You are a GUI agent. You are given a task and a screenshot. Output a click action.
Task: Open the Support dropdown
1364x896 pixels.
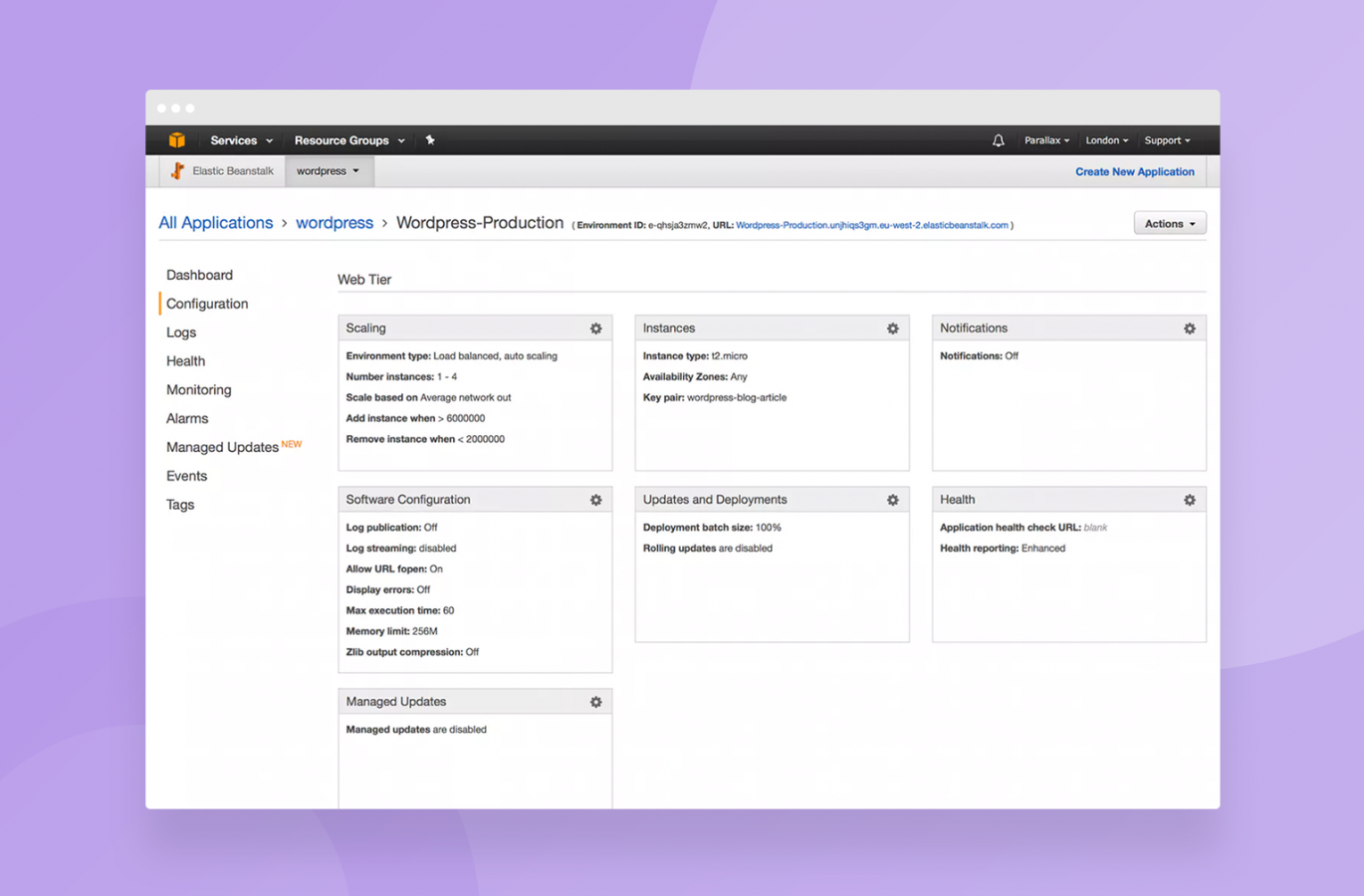1167,140
